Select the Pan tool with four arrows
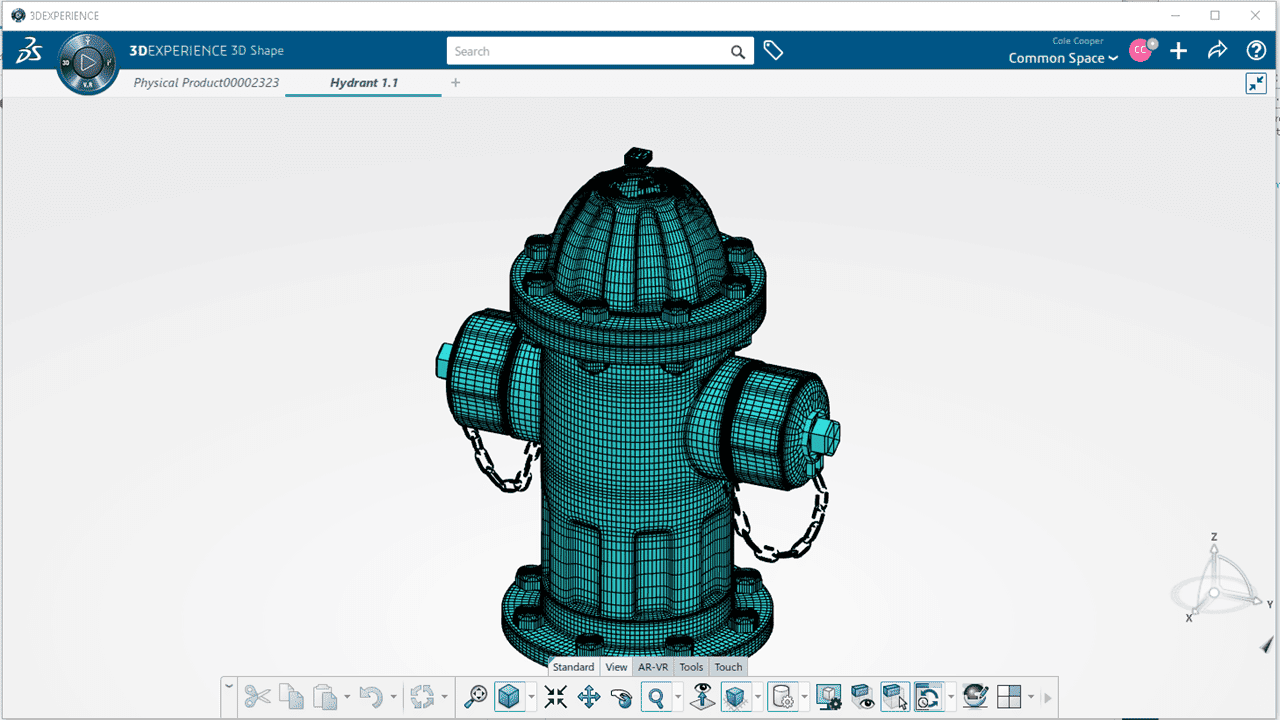The width and height of the screenshot is (1280, 720). click(x=589, y=697)
